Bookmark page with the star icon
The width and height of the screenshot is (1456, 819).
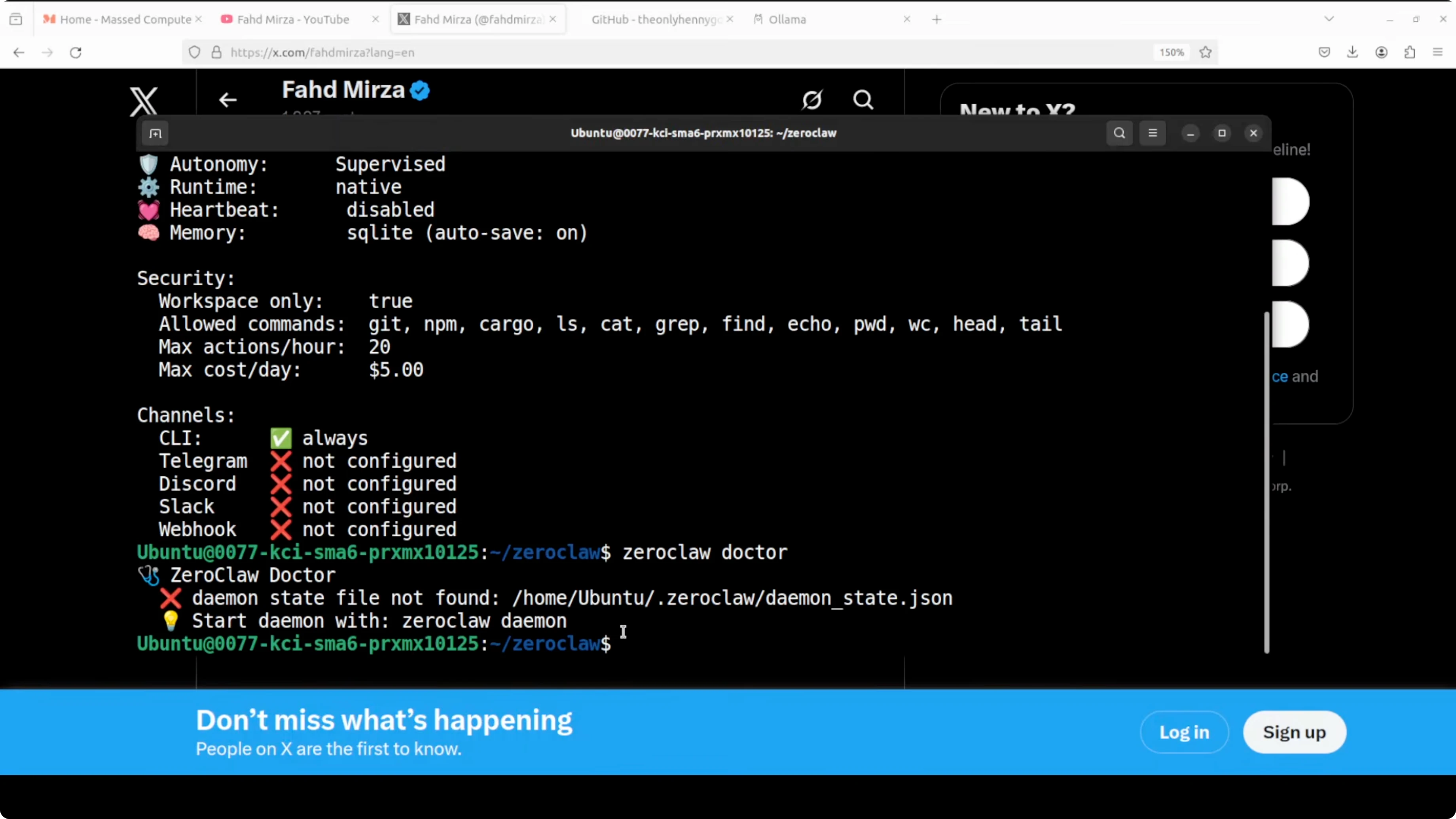coord(1206,53)
